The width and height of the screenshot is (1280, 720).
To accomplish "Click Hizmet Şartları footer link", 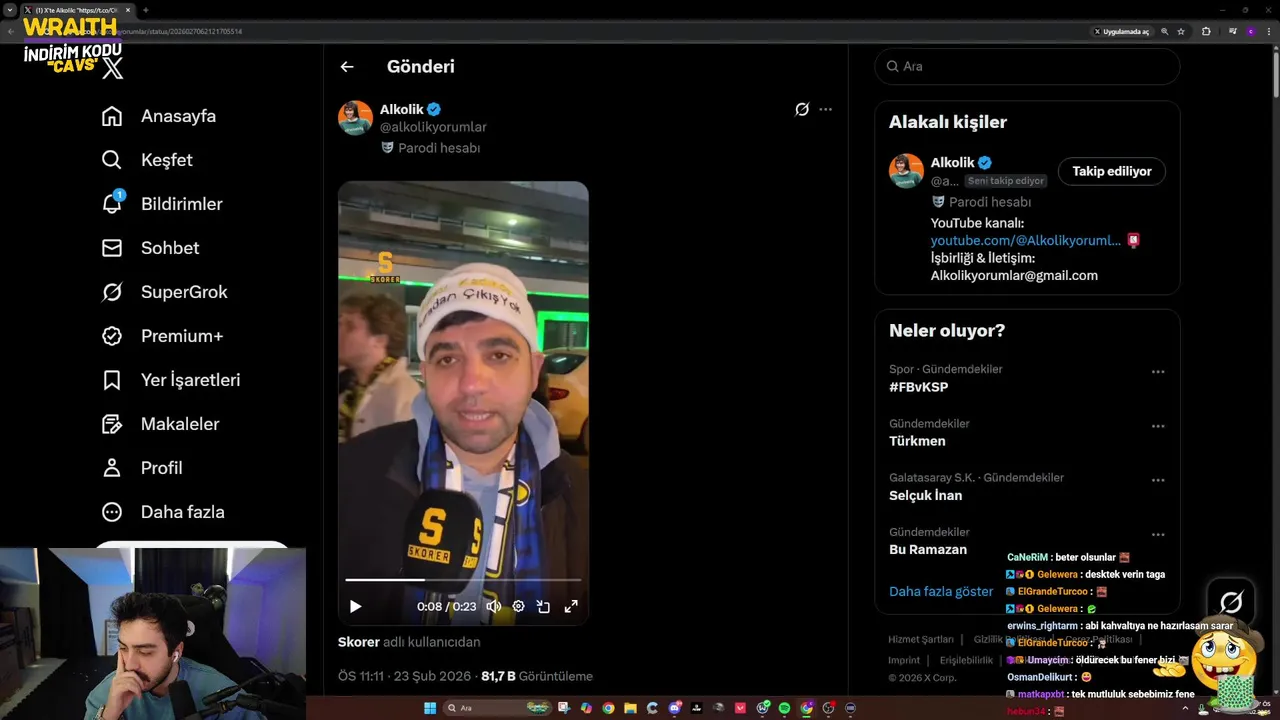I will (x=921, y=639).
